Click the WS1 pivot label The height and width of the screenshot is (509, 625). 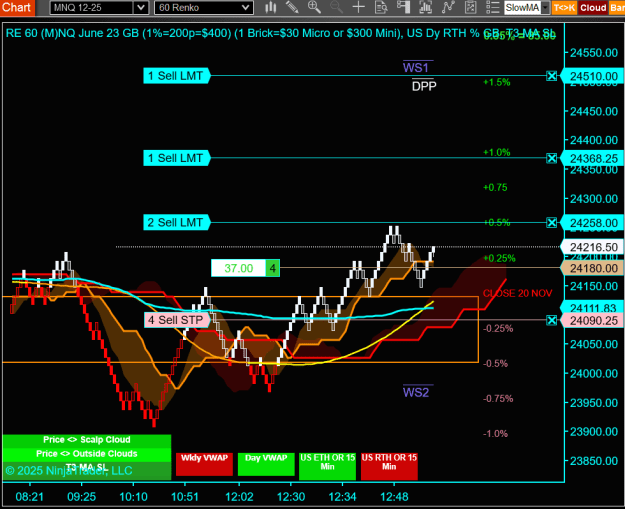(416, 67)
